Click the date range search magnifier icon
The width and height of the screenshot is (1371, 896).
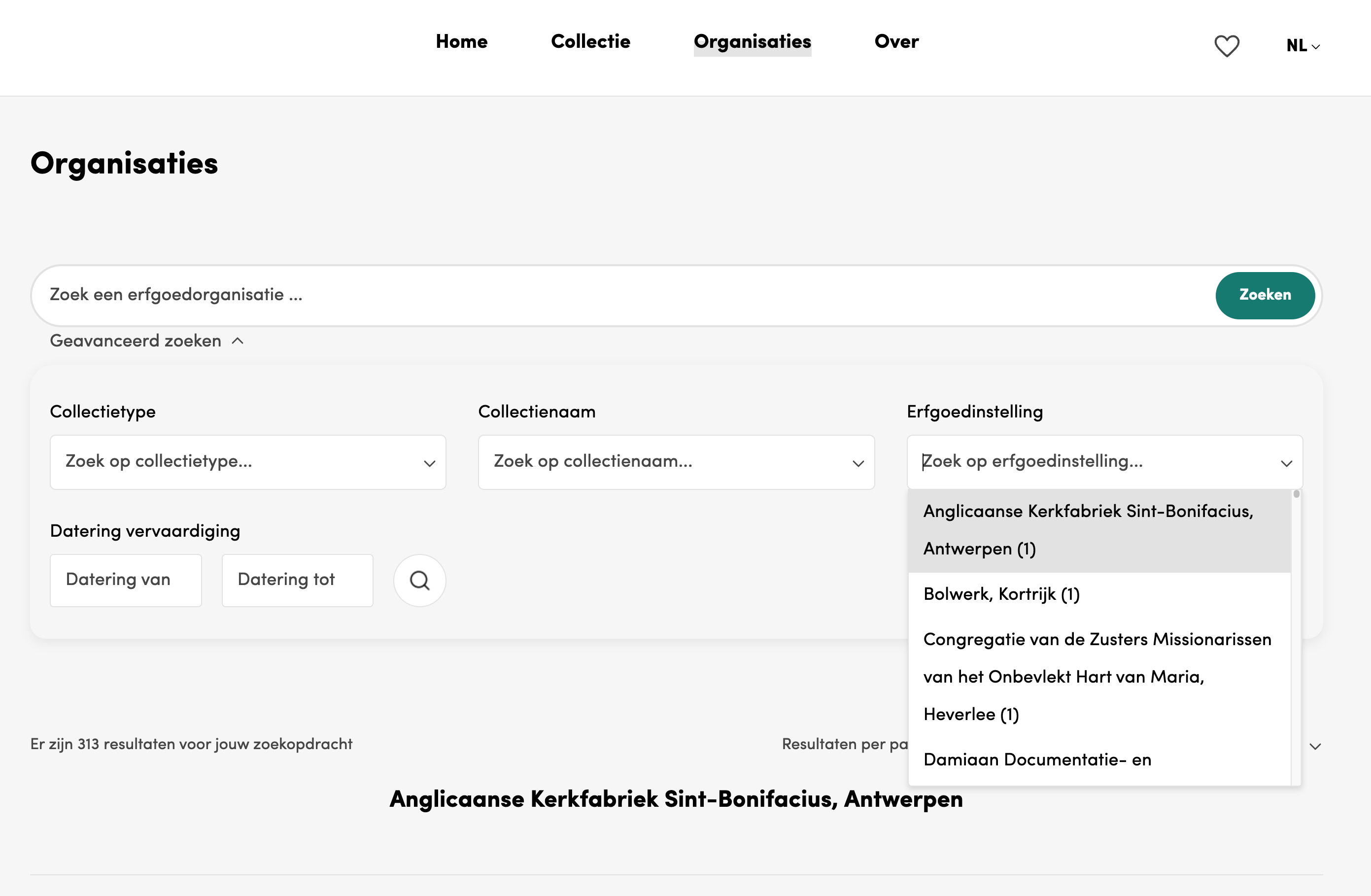click(419, 580)
